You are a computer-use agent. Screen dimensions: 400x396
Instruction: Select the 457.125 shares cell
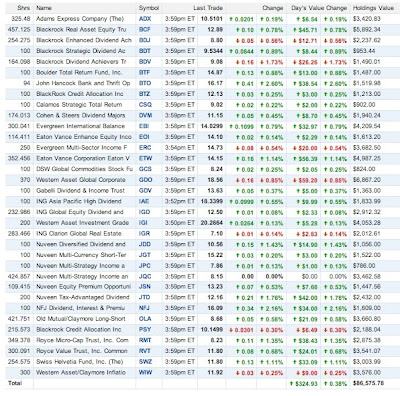19,30
